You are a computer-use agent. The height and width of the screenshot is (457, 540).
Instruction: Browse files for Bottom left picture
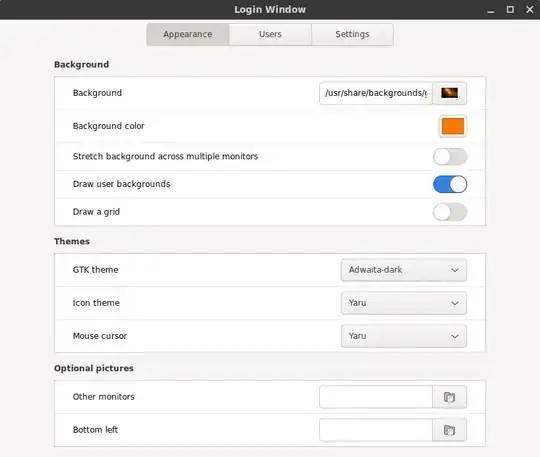(x=449, y=430)
